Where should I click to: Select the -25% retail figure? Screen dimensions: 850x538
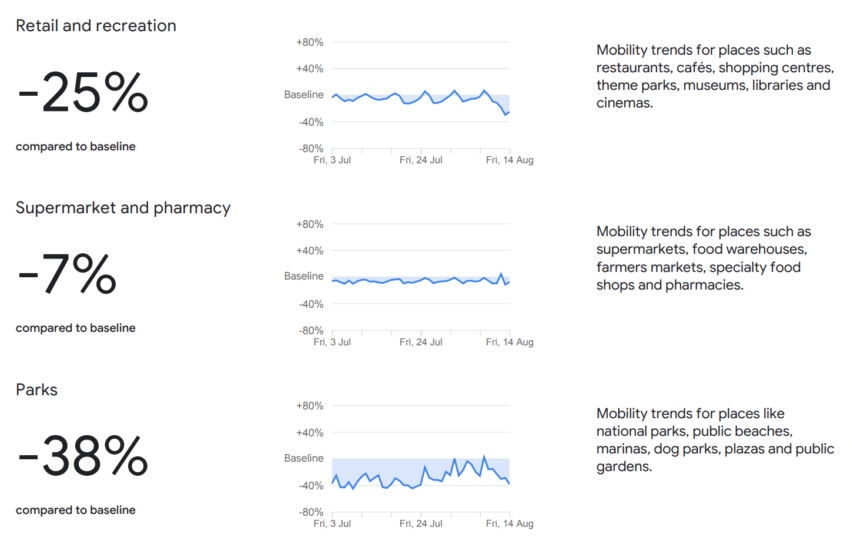point(83,94)
